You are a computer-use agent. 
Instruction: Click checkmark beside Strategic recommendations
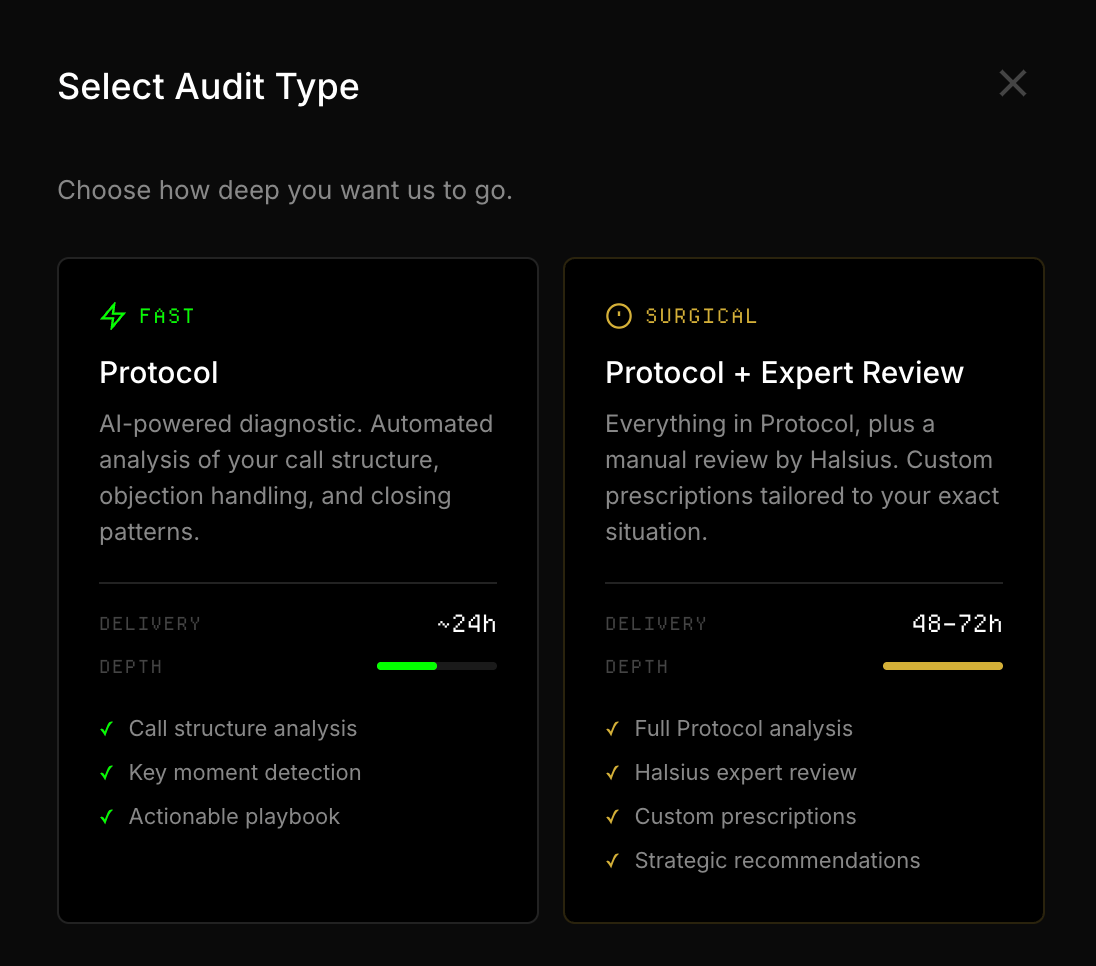click(x=613, y=861)
